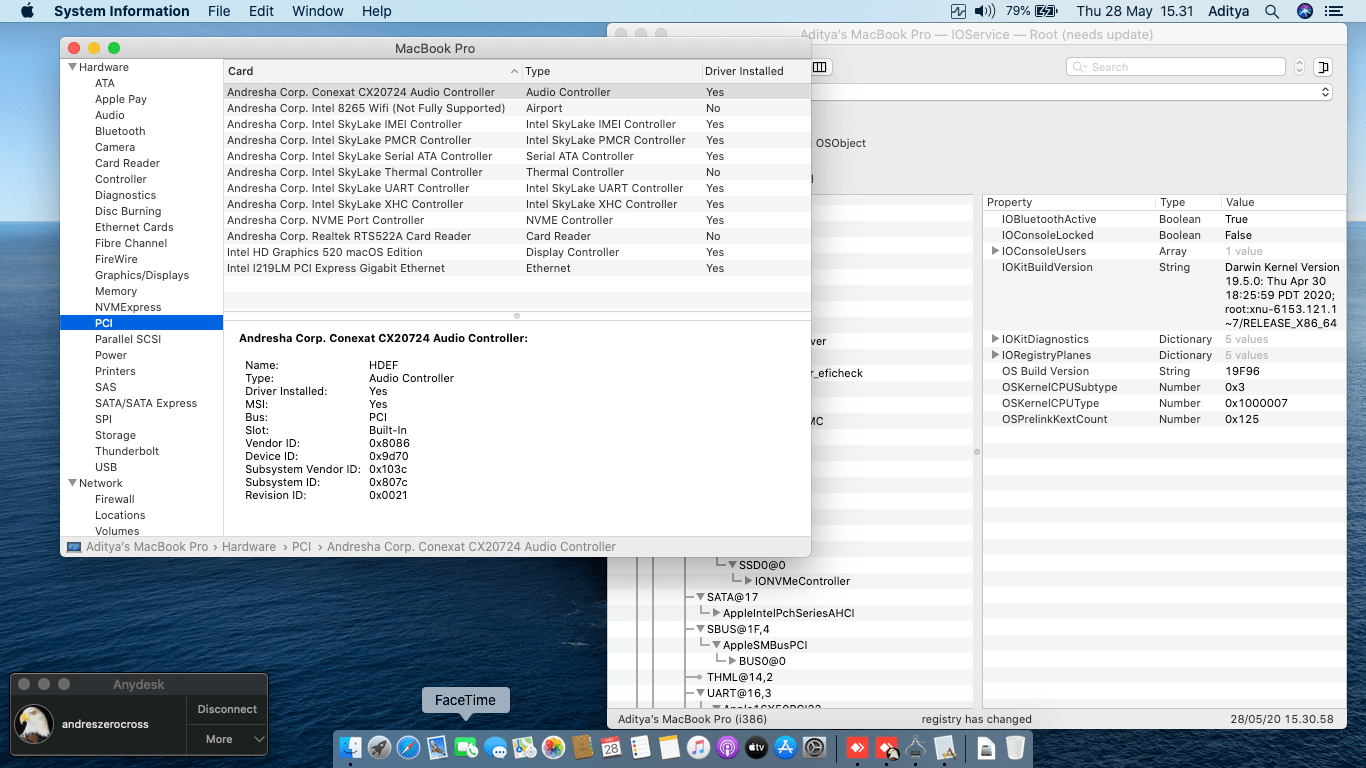
Task: Select the Intel 8265 Wifi (Not Fully Supported) row
Action: pyautogui.click(x=517, y=108)
